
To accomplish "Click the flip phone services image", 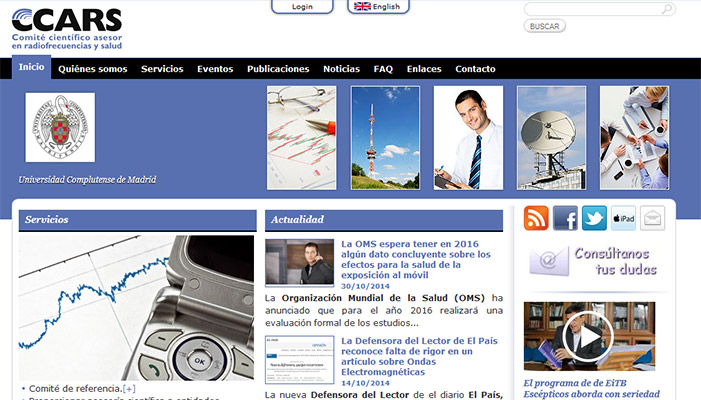I will pos(136,308).
